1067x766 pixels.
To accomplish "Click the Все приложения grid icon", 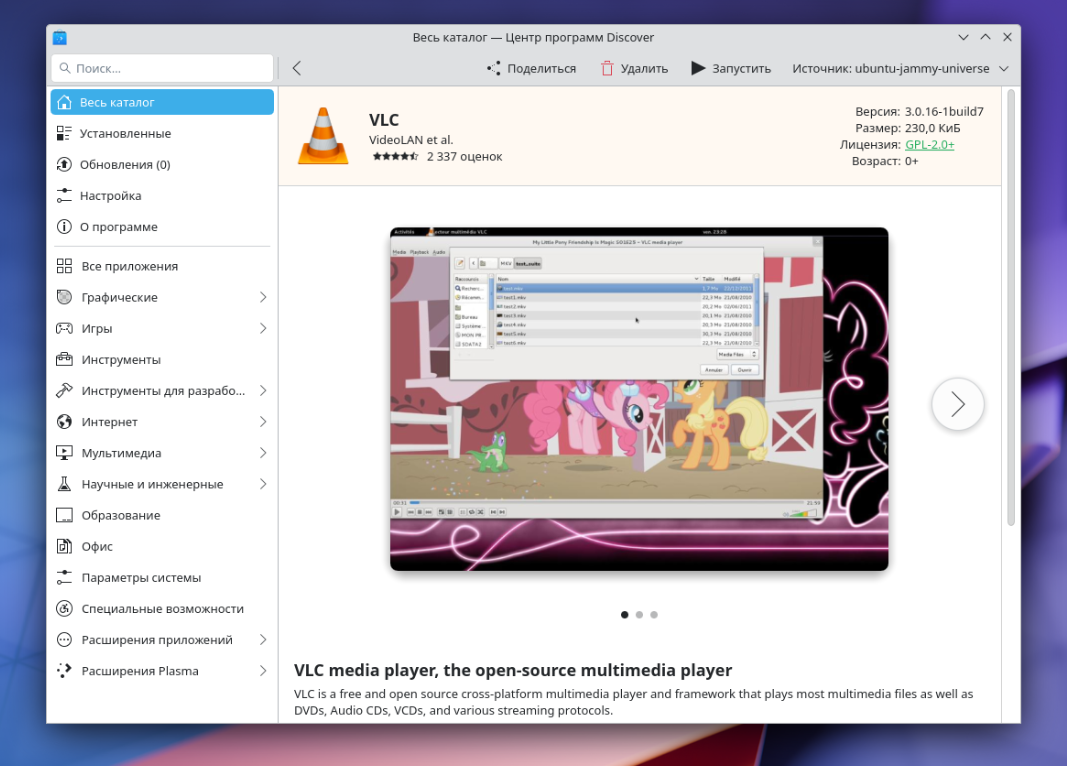I will (x=64, y=266).
